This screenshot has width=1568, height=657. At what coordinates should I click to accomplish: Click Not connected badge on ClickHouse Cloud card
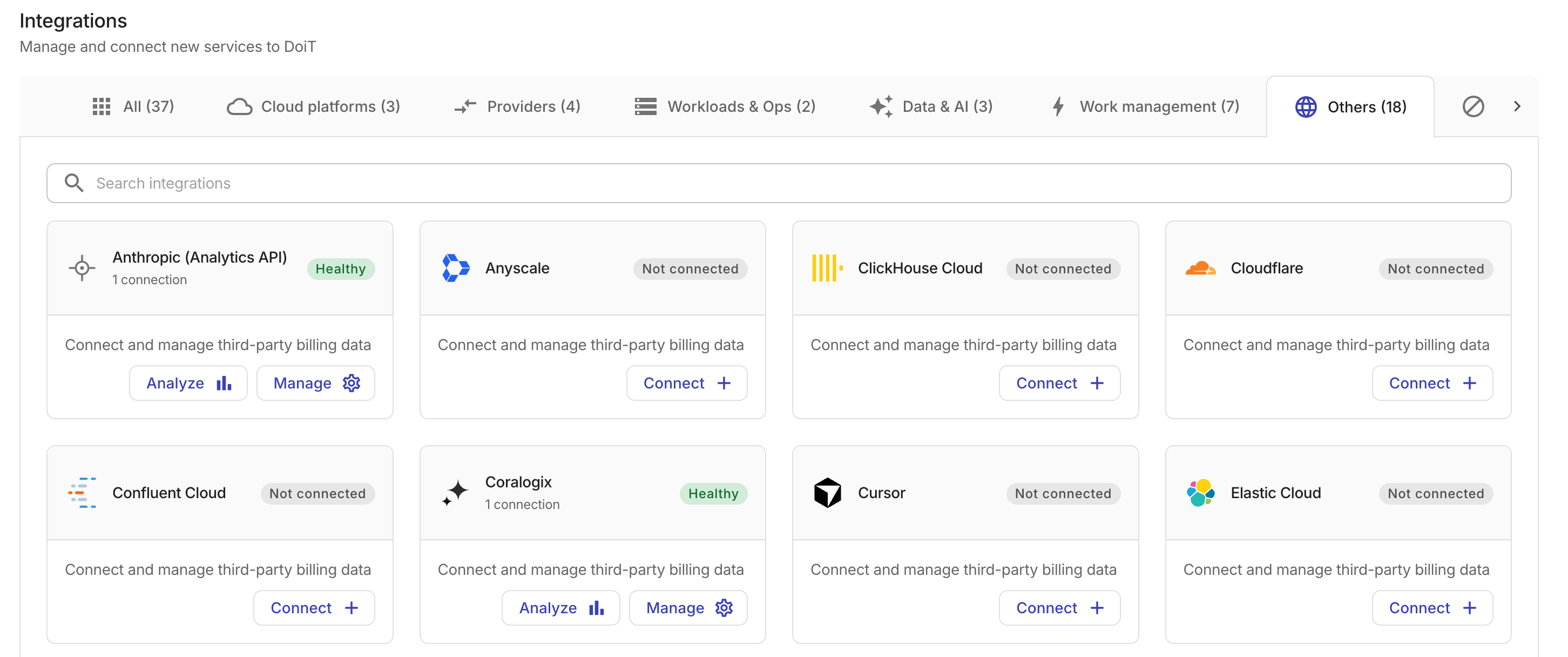pyautogui.click(x=1063, y=269)
